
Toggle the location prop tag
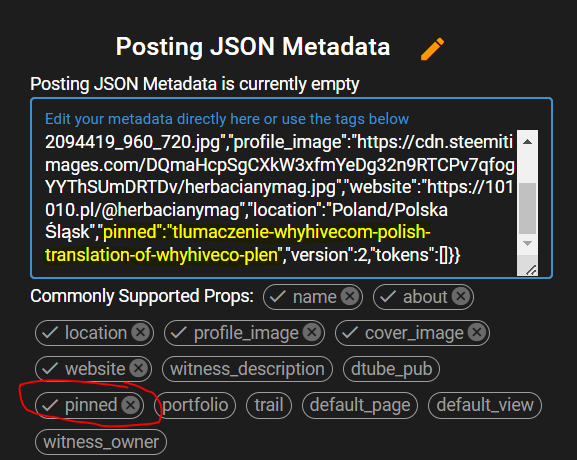pos(94,333)
